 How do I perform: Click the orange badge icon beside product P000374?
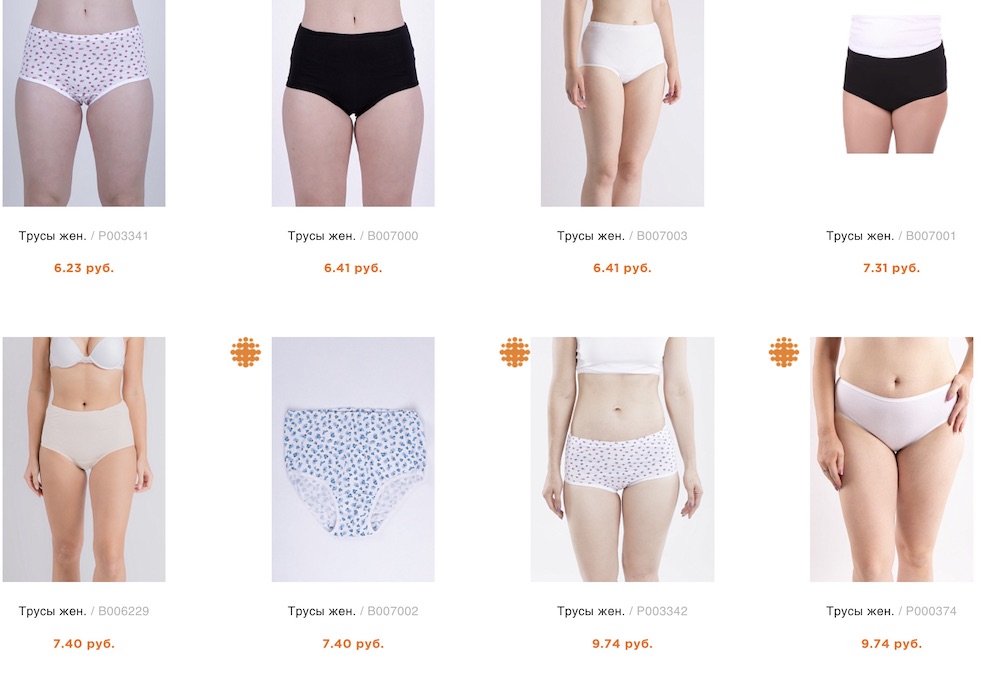point(784,352)
